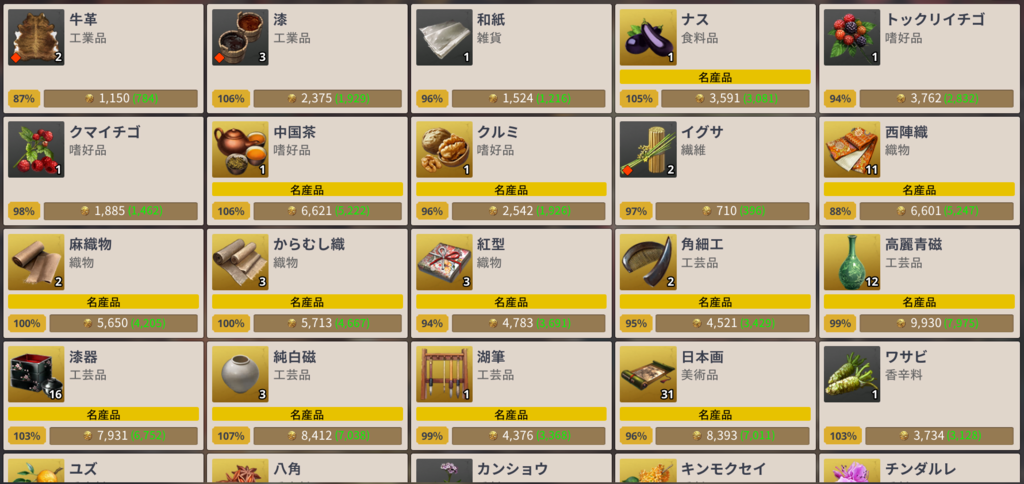Select the 高麗青磁 celadon vase icon
Image resolution: width=1024 pixels, height=484 pixels.
tap(852, 262)
